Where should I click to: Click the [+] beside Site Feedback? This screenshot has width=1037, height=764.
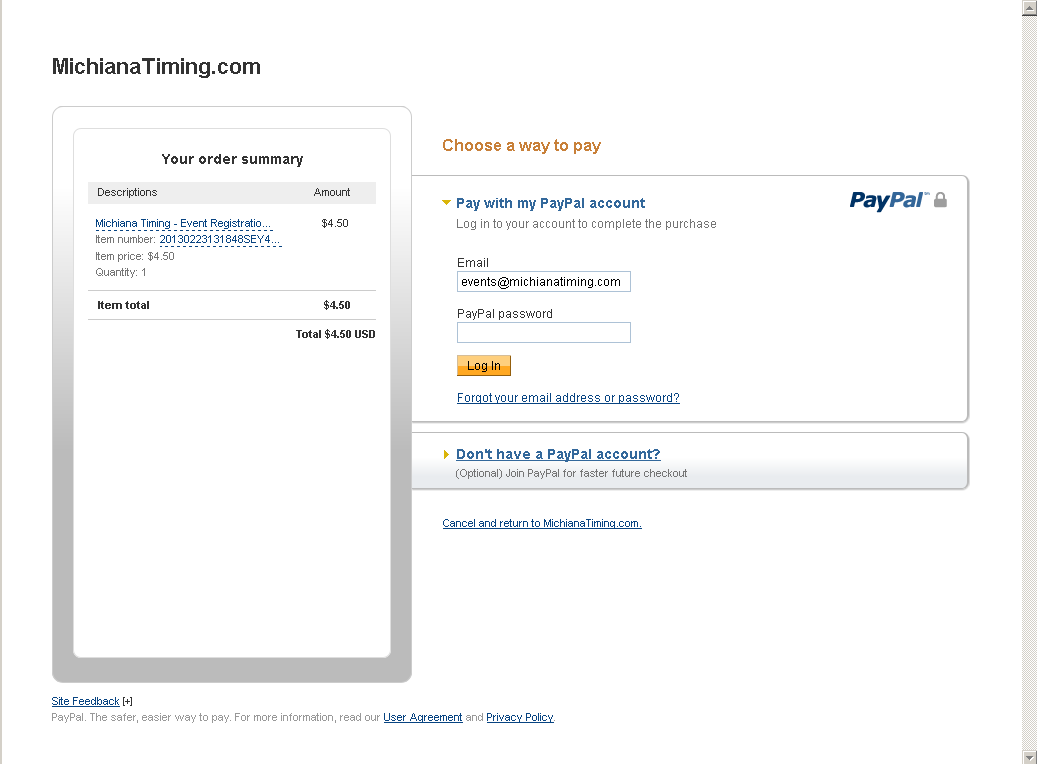(126, 701)
